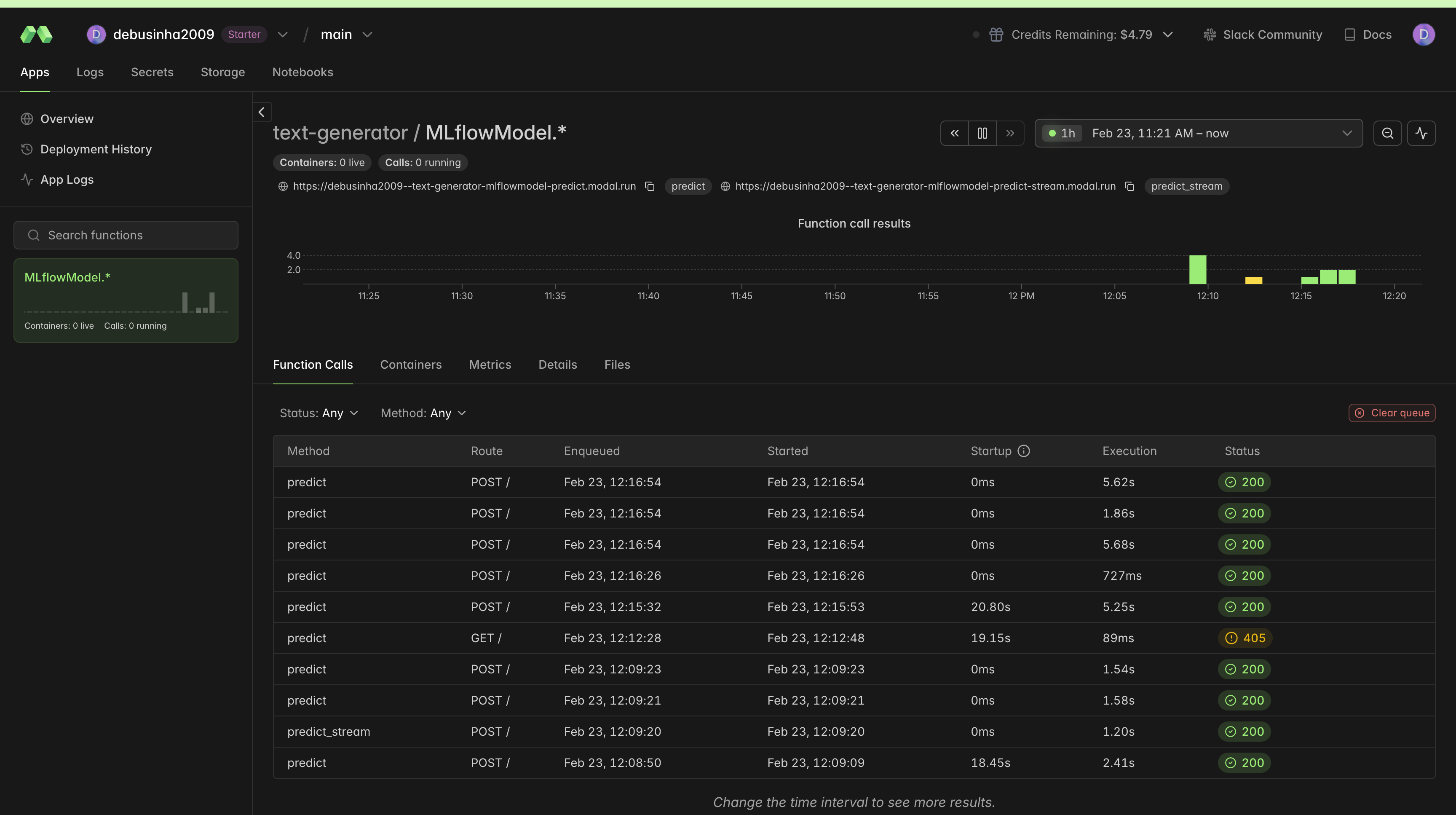Copy the predict endpoint URL
The height and width of the screenshot is (815, 1456).
pyautogui.click(x=649, y=186)
